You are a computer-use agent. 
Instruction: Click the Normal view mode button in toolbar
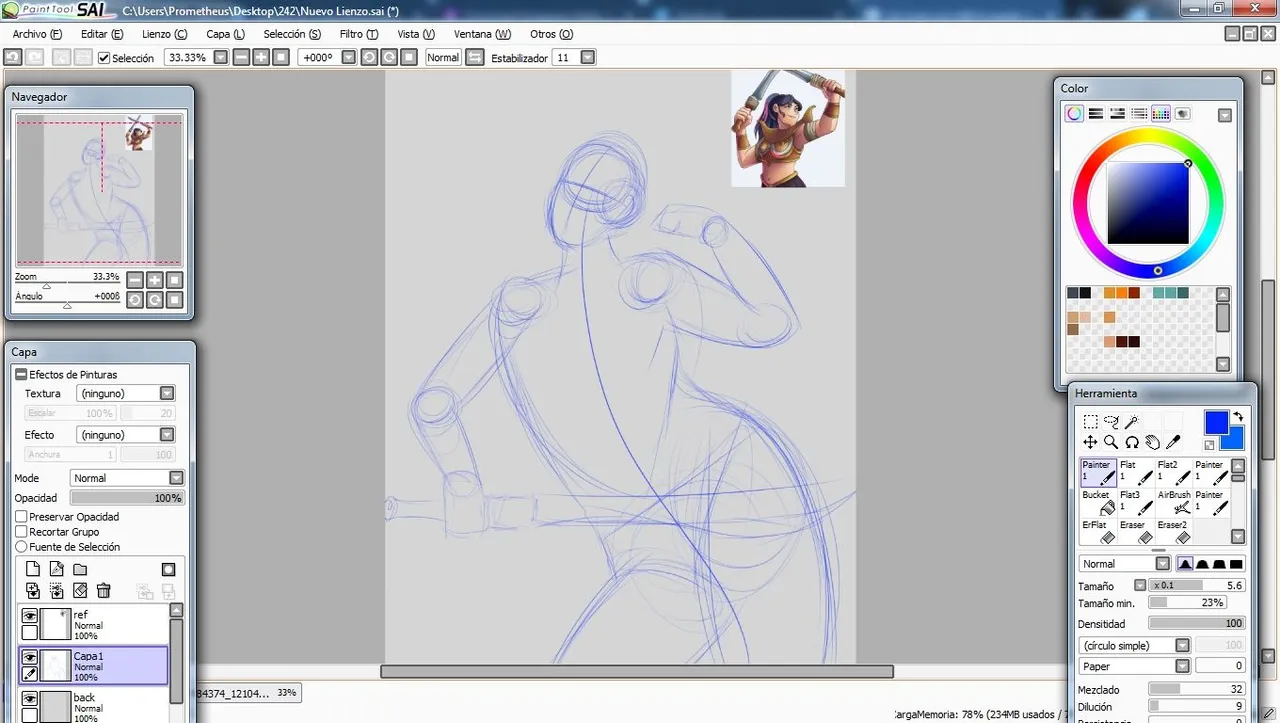[443, 58]
